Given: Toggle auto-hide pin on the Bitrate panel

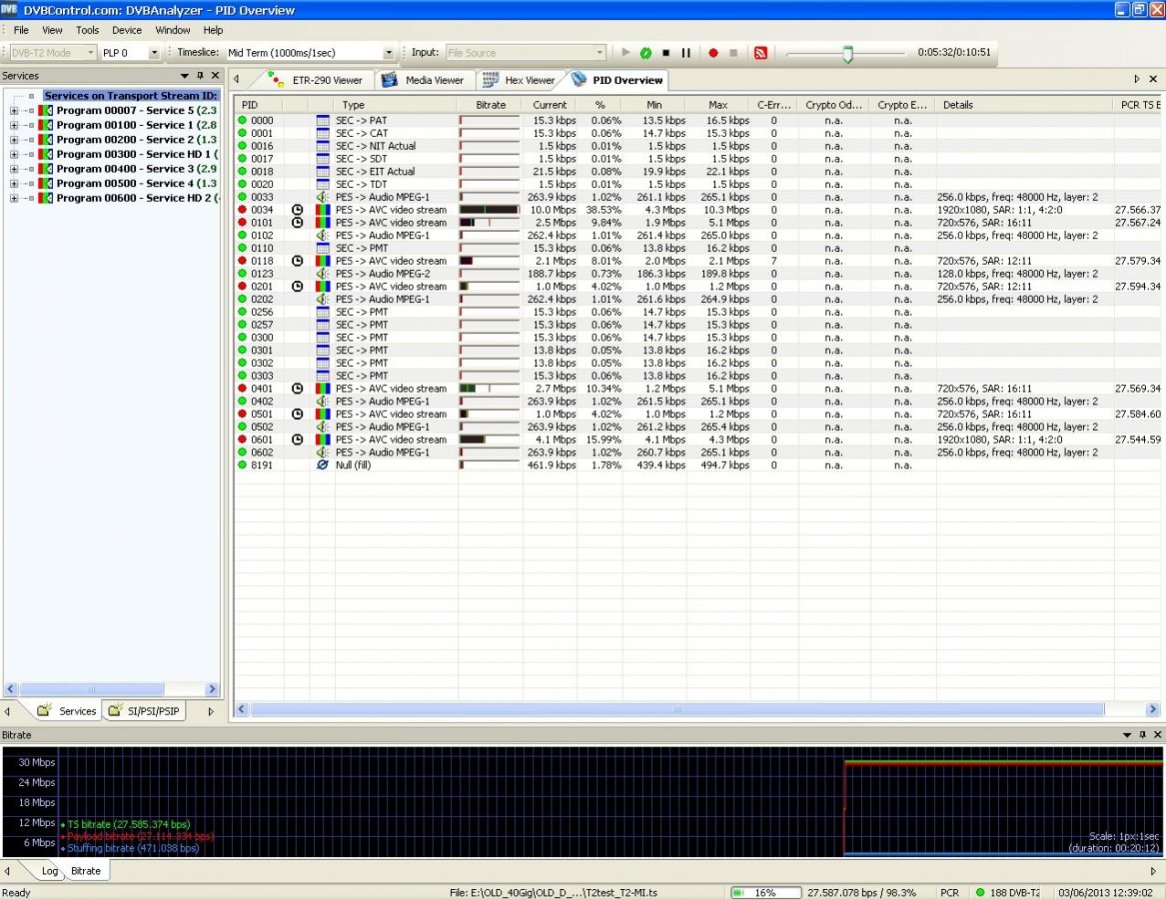Looking at the screenshot, I should click(x=1143, y=735).
